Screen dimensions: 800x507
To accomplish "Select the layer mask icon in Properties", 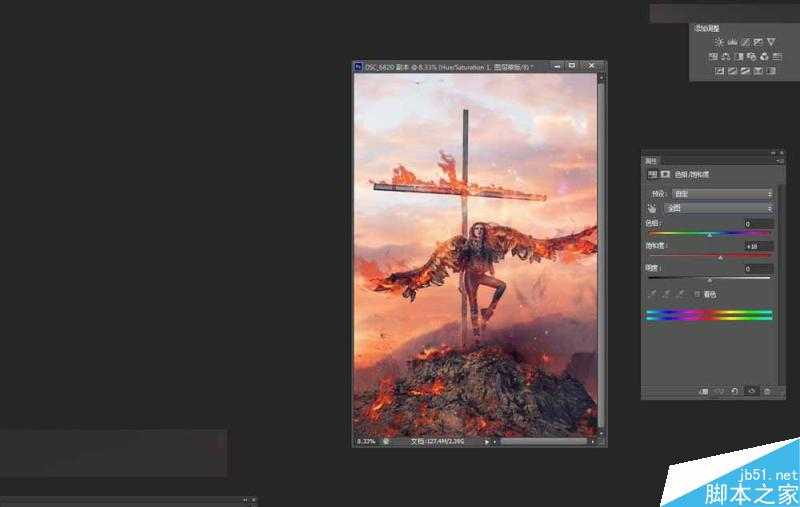I will [665, 174].
